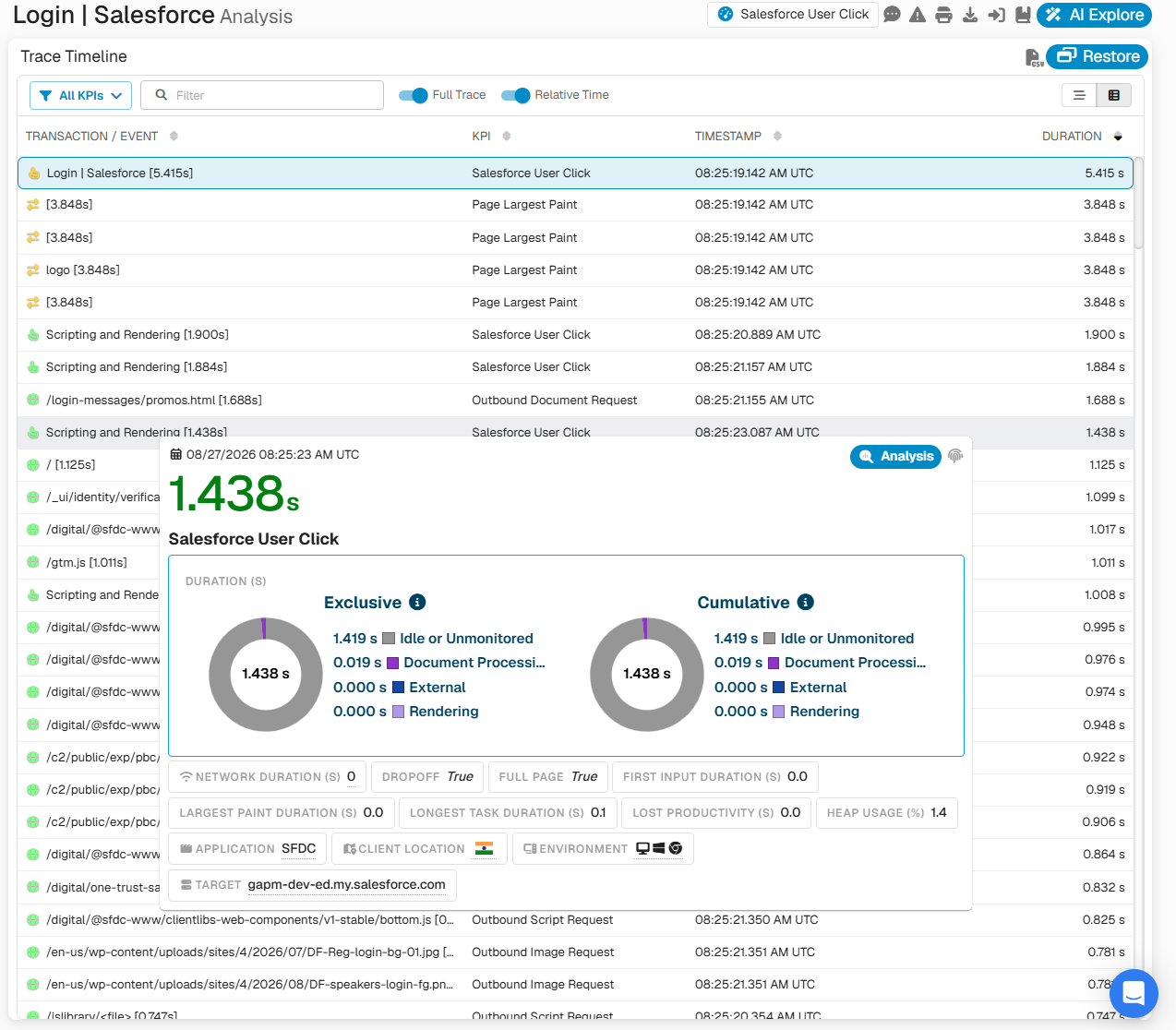Click the LOST PRODUCTIVITY (S) metric

point(716,813)
